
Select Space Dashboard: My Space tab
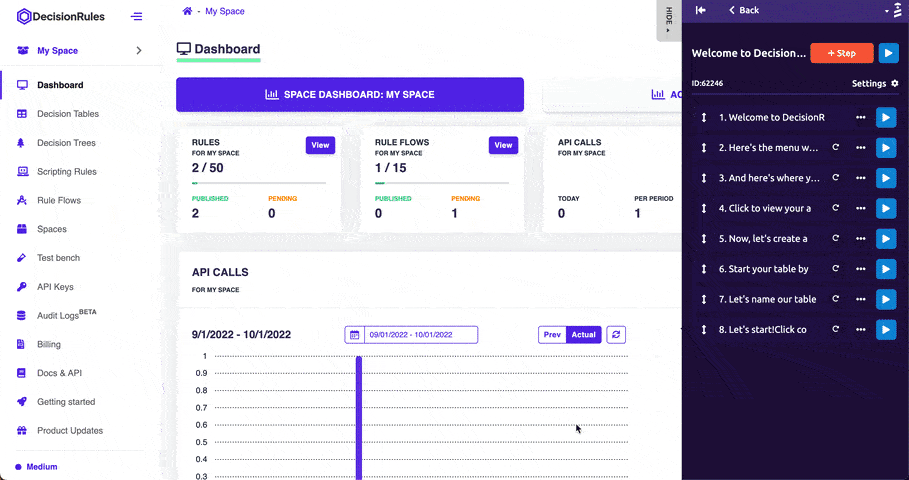[x=350, y=94]
